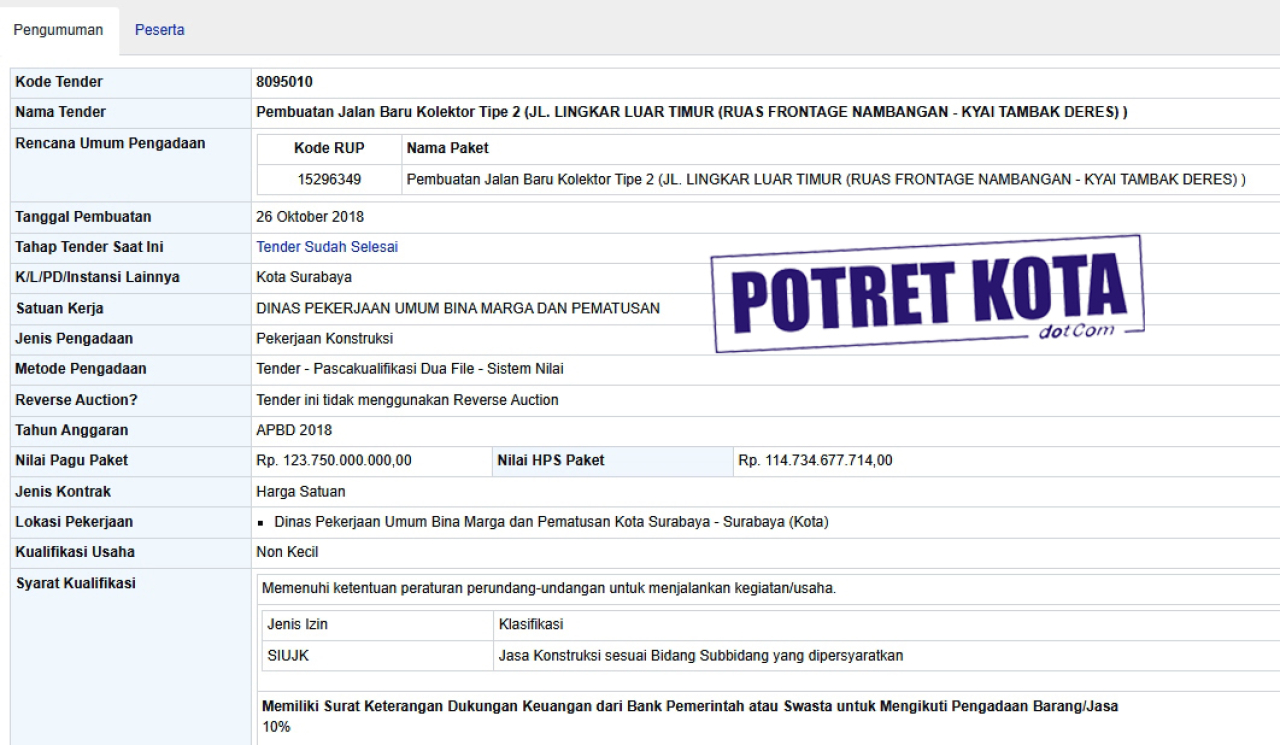
Task: Click the SIUJK permit type cell
Action: (x=285, y=656)
